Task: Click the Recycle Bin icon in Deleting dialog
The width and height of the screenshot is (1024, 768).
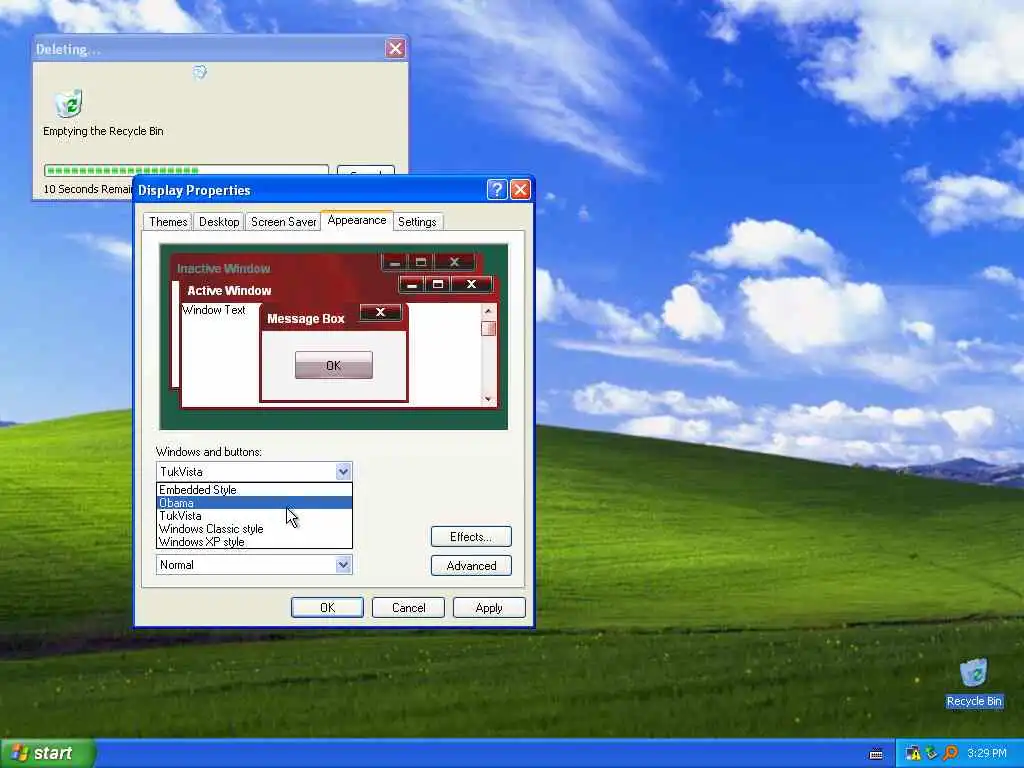Action: 68,104
